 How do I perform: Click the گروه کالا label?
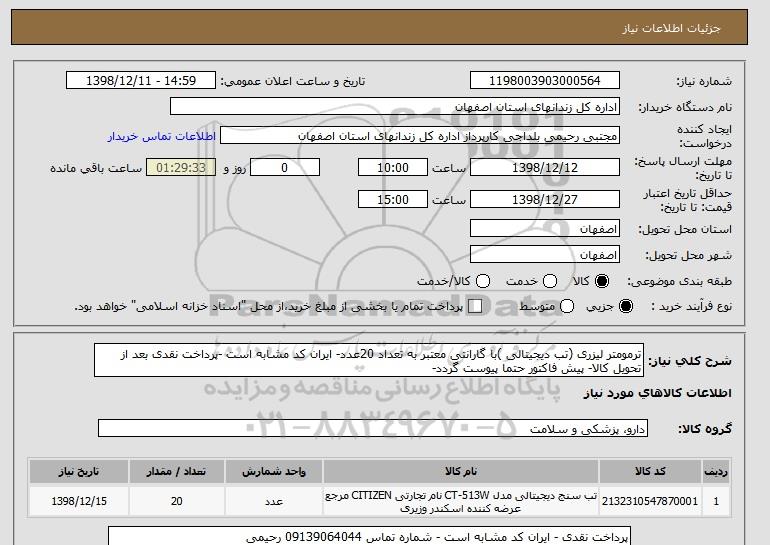[x=705, y=429]
